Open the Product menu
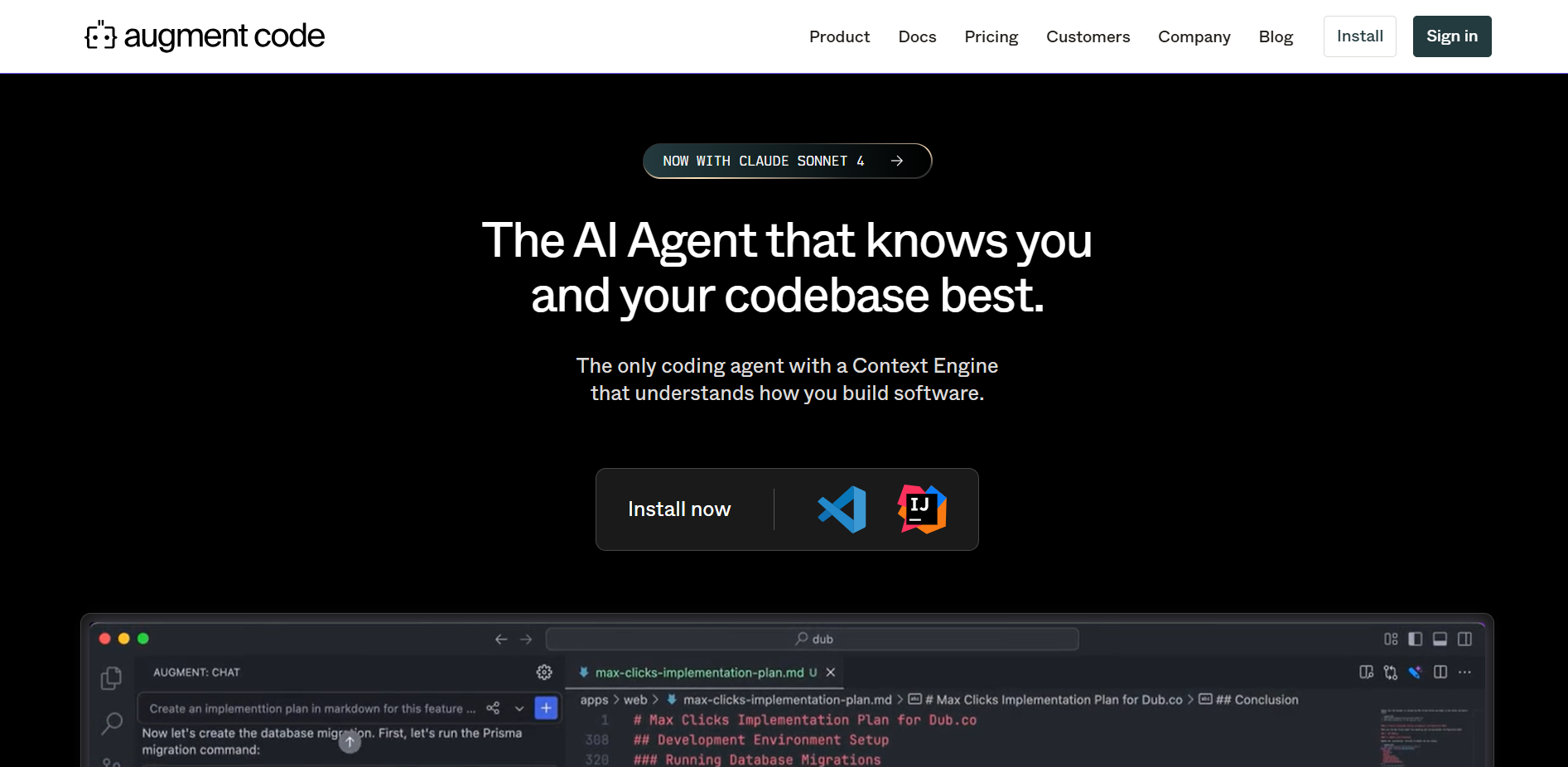 pos(839,36)
